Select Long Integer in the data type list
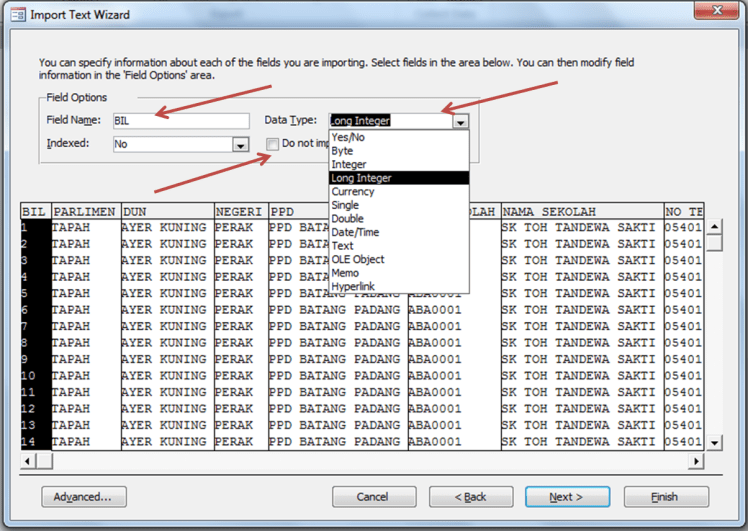748x531 pixels. click(x=399, y=178)
